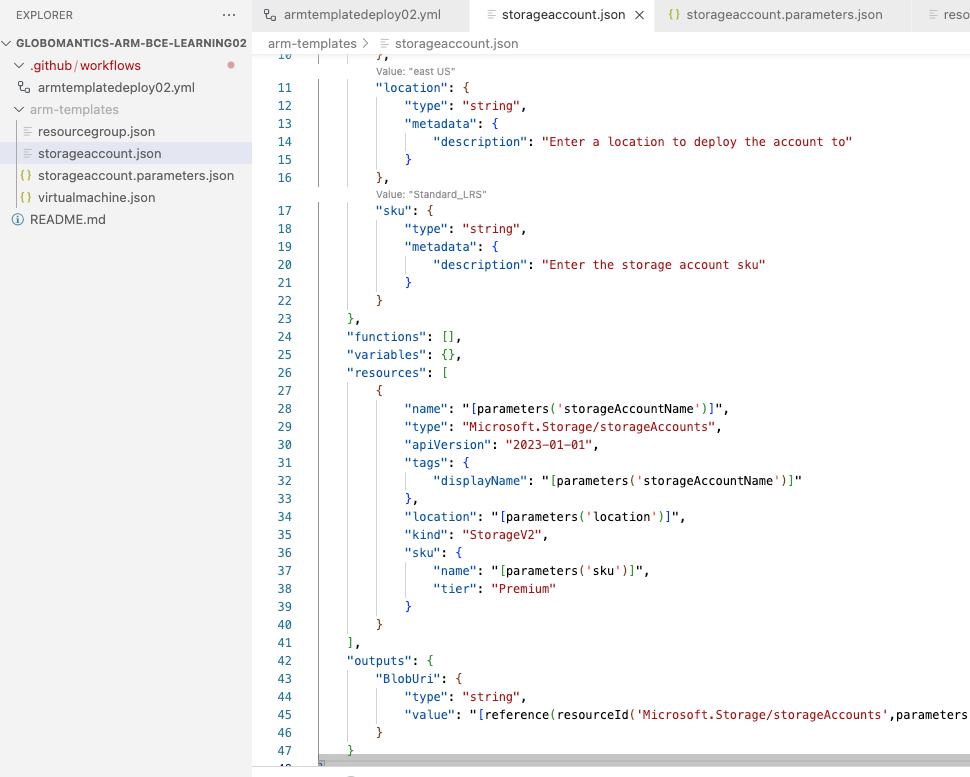The height and width of the screenshot is (777, 970).
Task: Click the modified dot on .github/workflows folder
Action: pyautogui.click(x=231, y=65)
